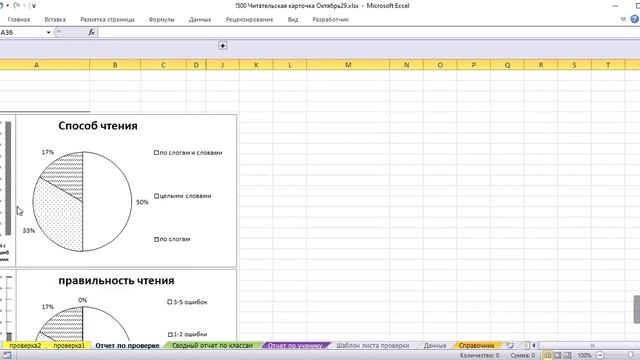Open Excel help question mark icon
Image resolution: width=640 pixels, height=360 pixels.
pyautogui.click(x=635, y=19)
